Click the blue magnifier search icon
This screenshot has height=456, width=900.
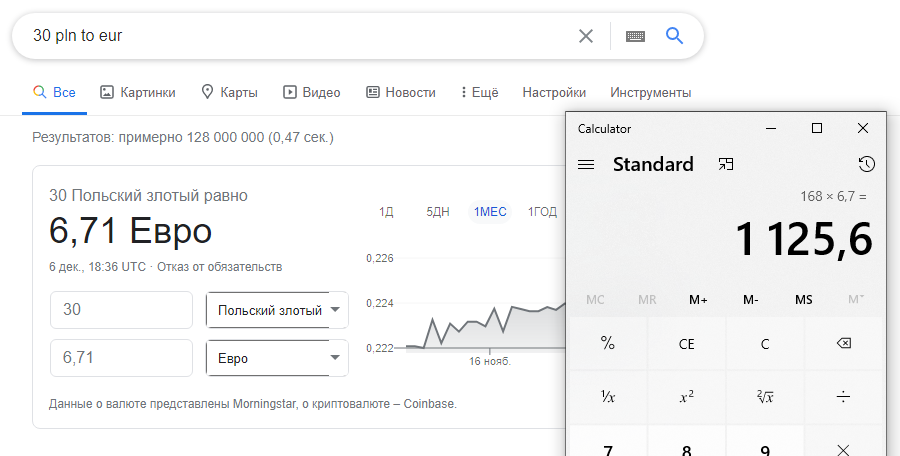click(x=675, y=36)
